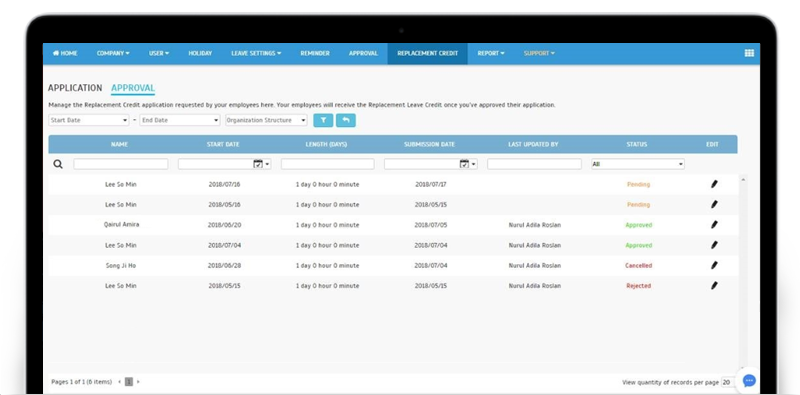Click the name Qairul Amira
800x395 pixels.
coord(121,225)
